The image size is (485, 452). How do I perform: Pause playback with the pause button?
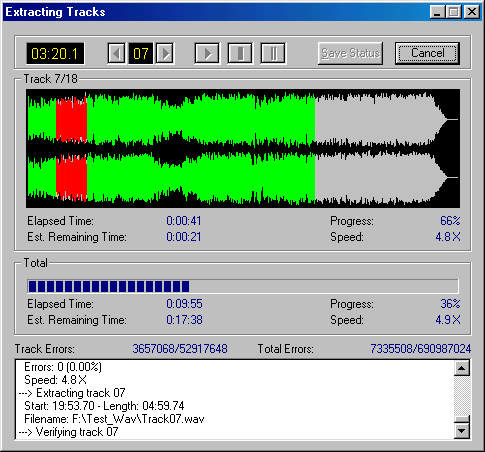tap(273, 53)
